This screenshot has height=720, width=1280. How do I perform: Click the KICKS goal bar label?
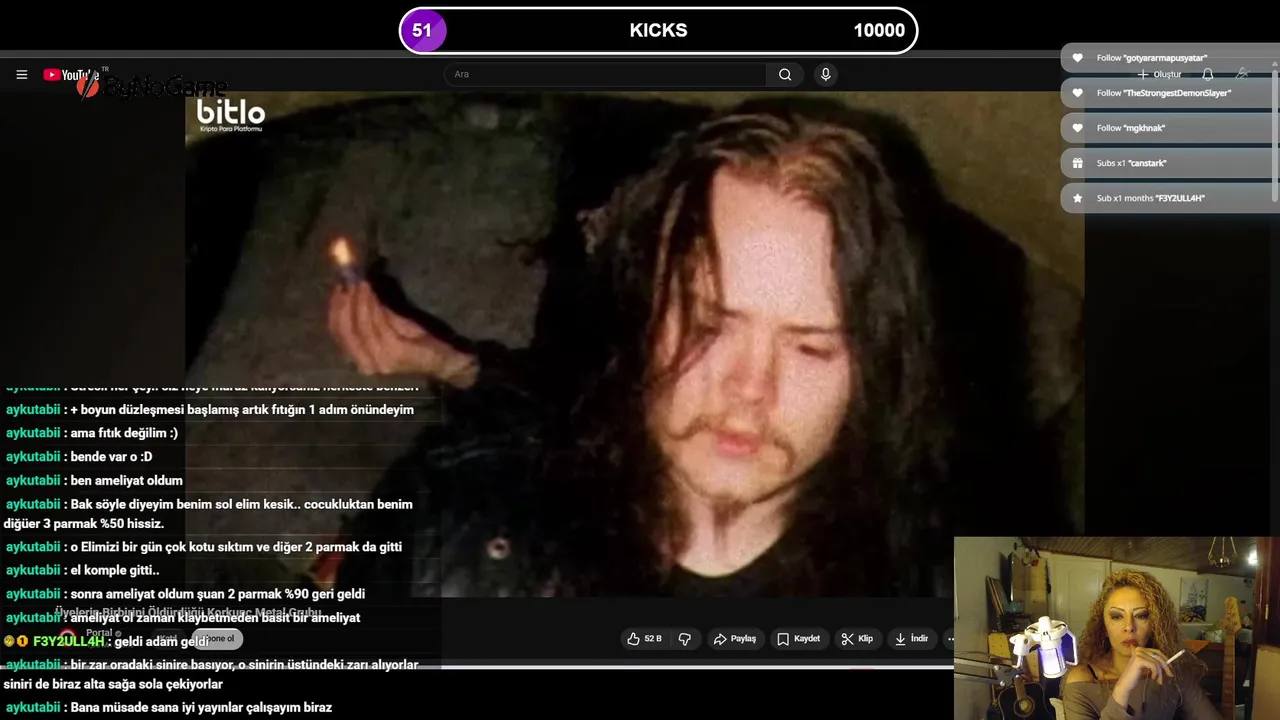pos(658,30)
